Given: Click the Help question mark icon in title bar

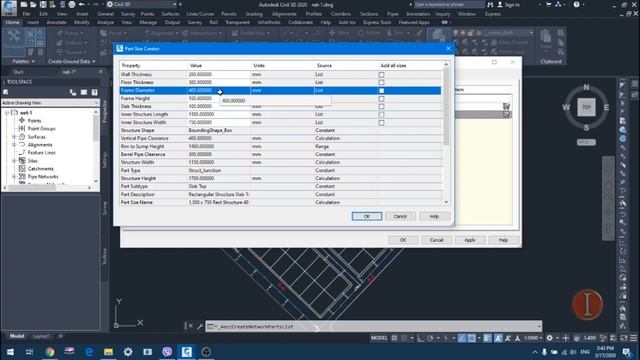Looking at the screenshot, I should point(576,4).
